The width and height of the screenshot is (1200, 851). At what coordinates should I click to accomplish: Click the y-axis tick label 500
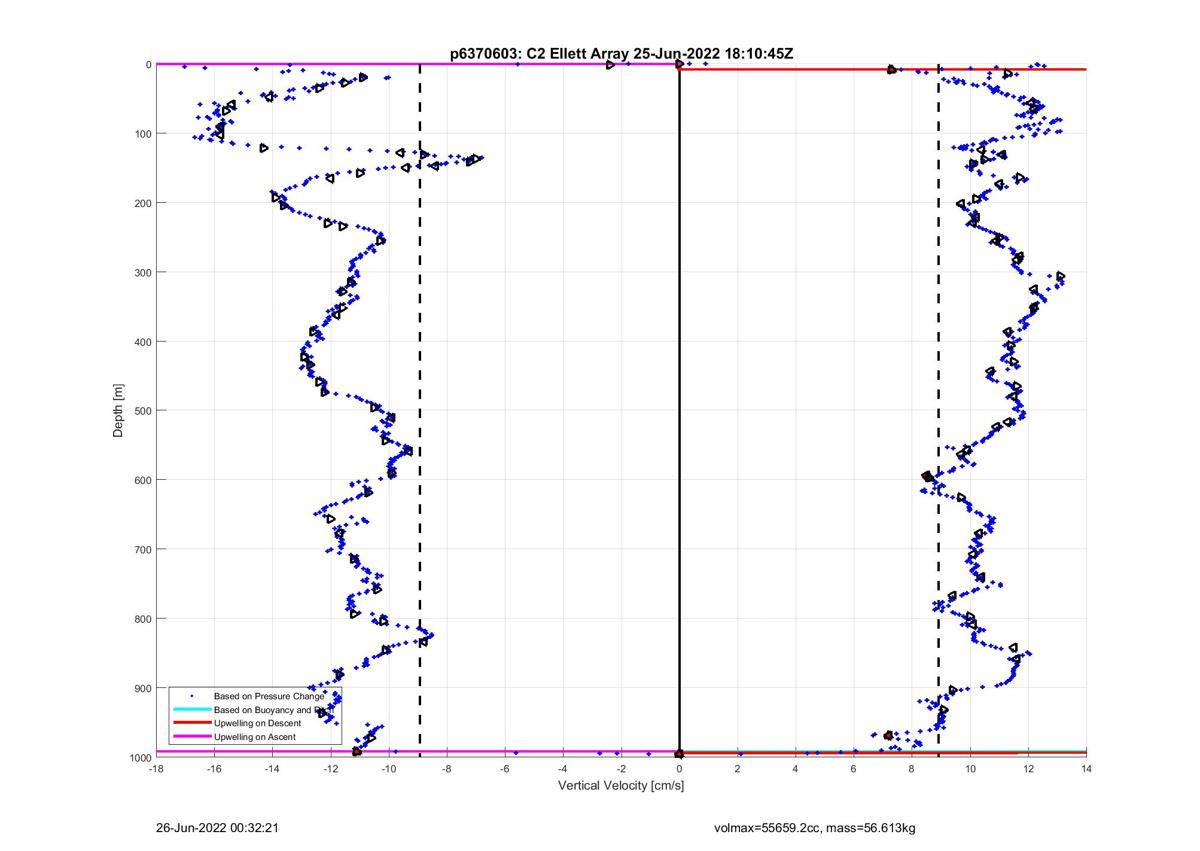pos(141,410)
